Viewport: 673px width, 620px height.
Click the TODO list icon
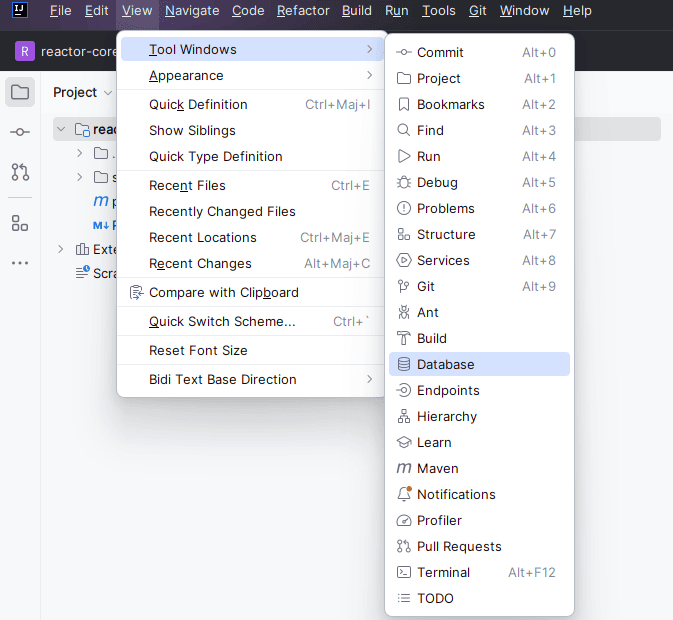403,598
